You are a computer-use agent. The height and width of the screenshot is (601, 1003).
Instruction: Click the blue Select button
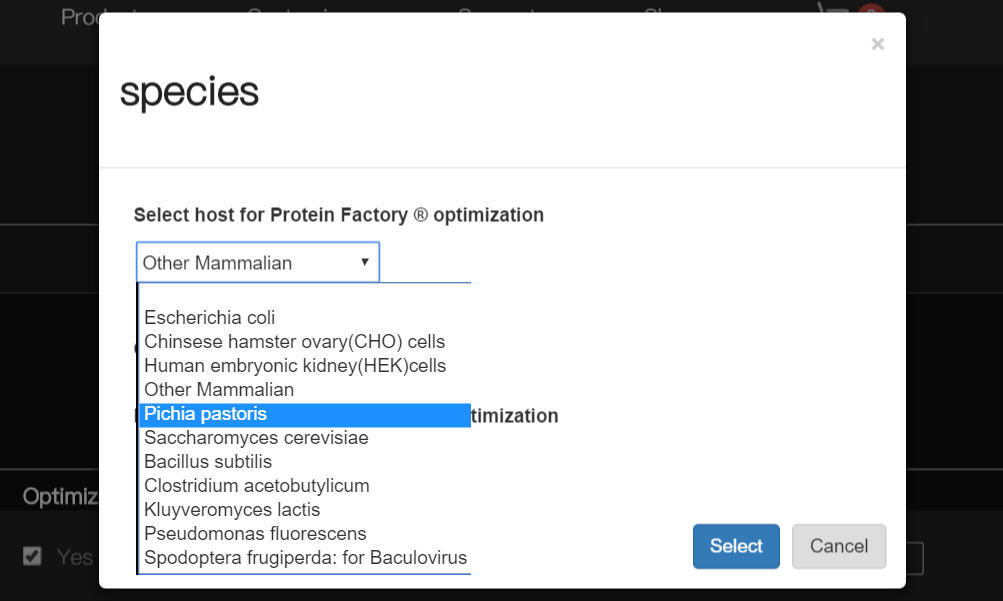tap(736, 546)
